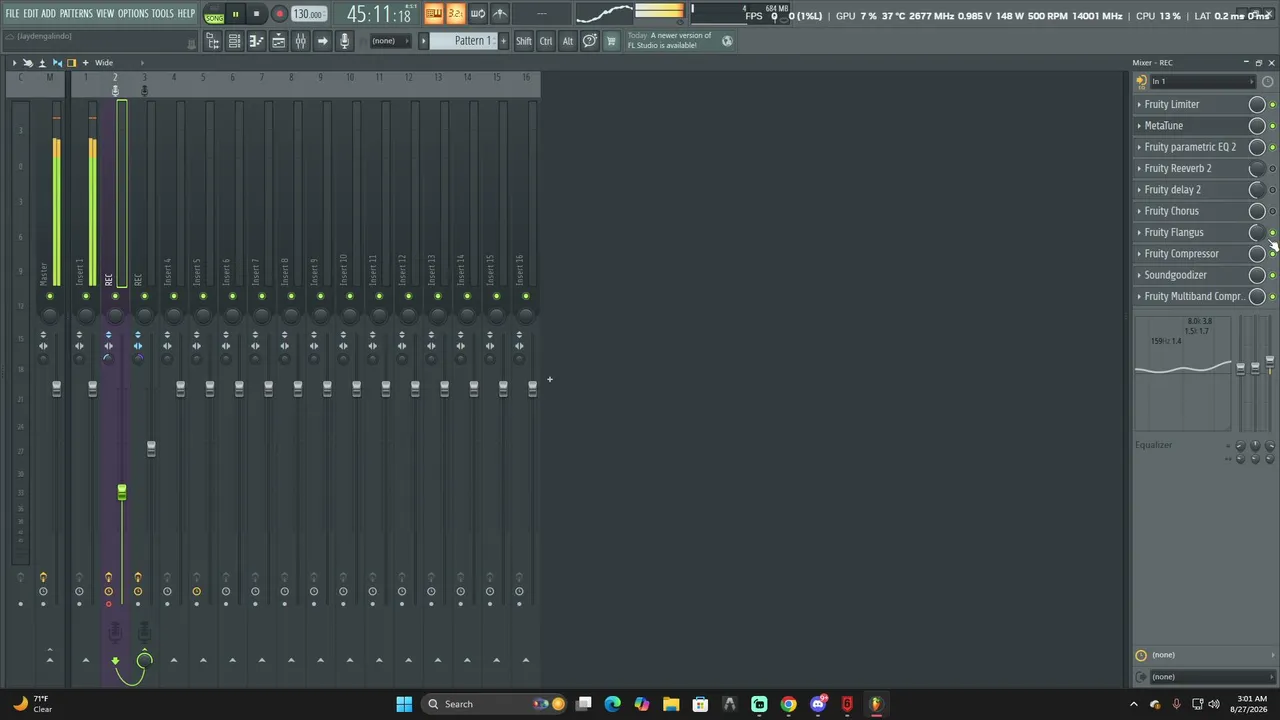Click the Alt button in toolbar
The image size is (1280, 720).
tap(568, 41)
